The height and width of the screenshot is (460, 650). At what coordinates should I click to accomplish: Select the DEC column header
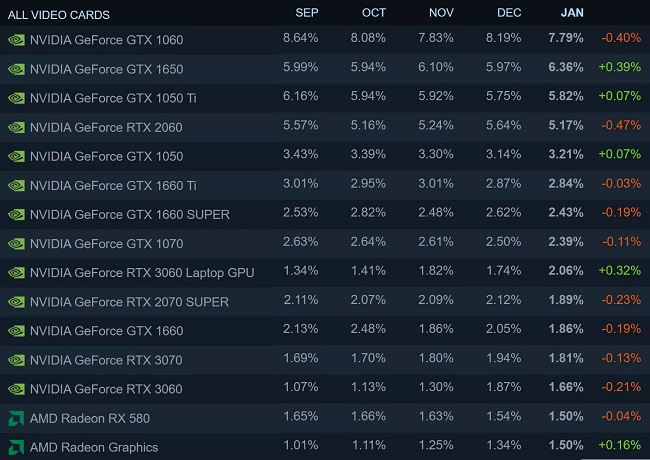509,13
